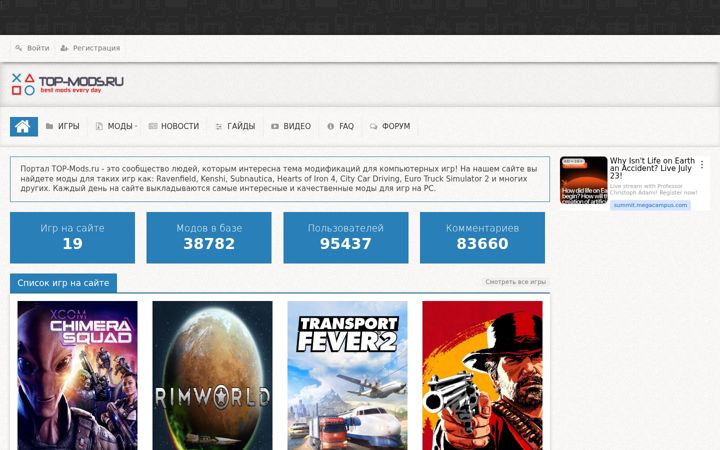Click the folder icon beside ИГРЫ

tap(50, 126)
